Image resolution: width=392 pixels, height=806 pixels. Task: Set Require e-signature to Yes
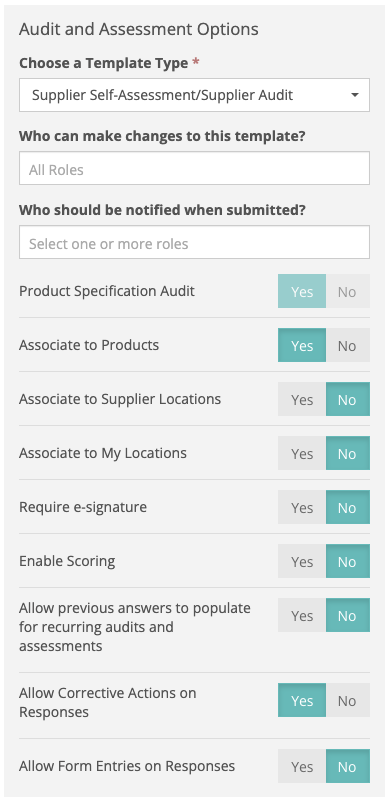tap(302, 507)
